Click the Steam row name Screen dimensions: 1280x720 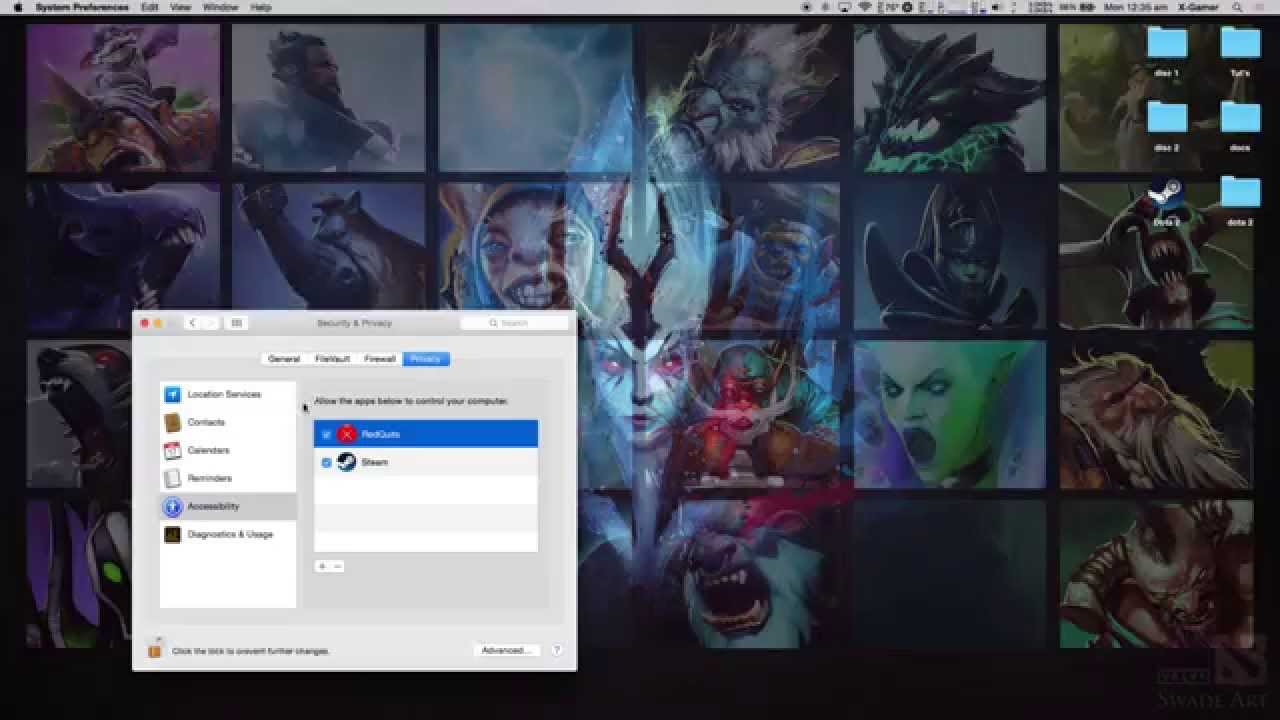[375, 462]
